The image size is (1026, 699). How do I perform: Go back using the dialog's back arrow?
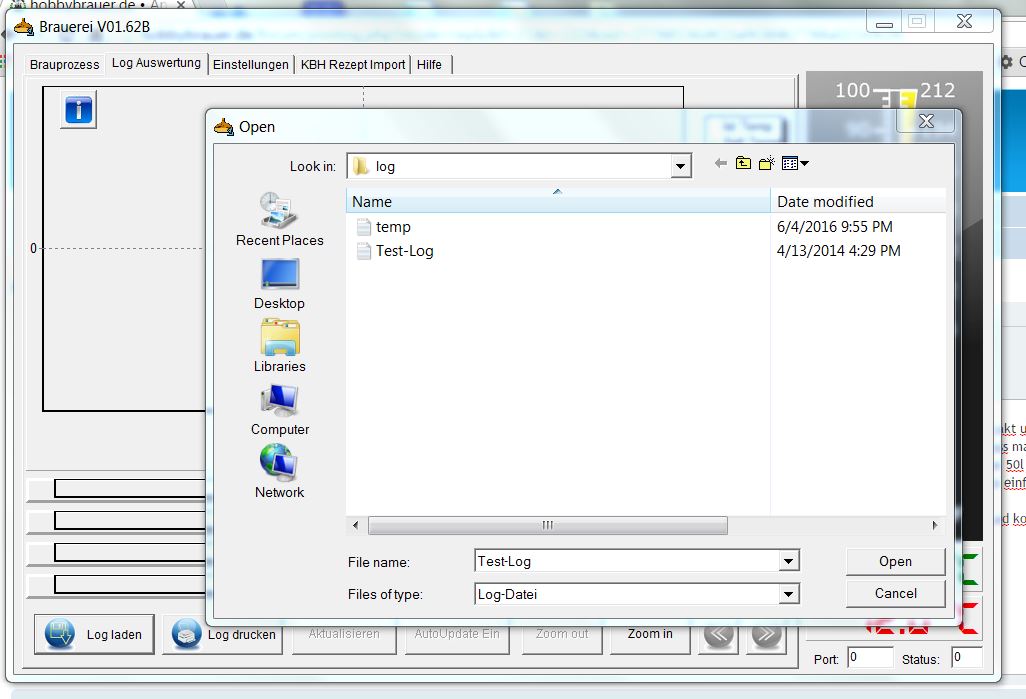click(720, 164)
